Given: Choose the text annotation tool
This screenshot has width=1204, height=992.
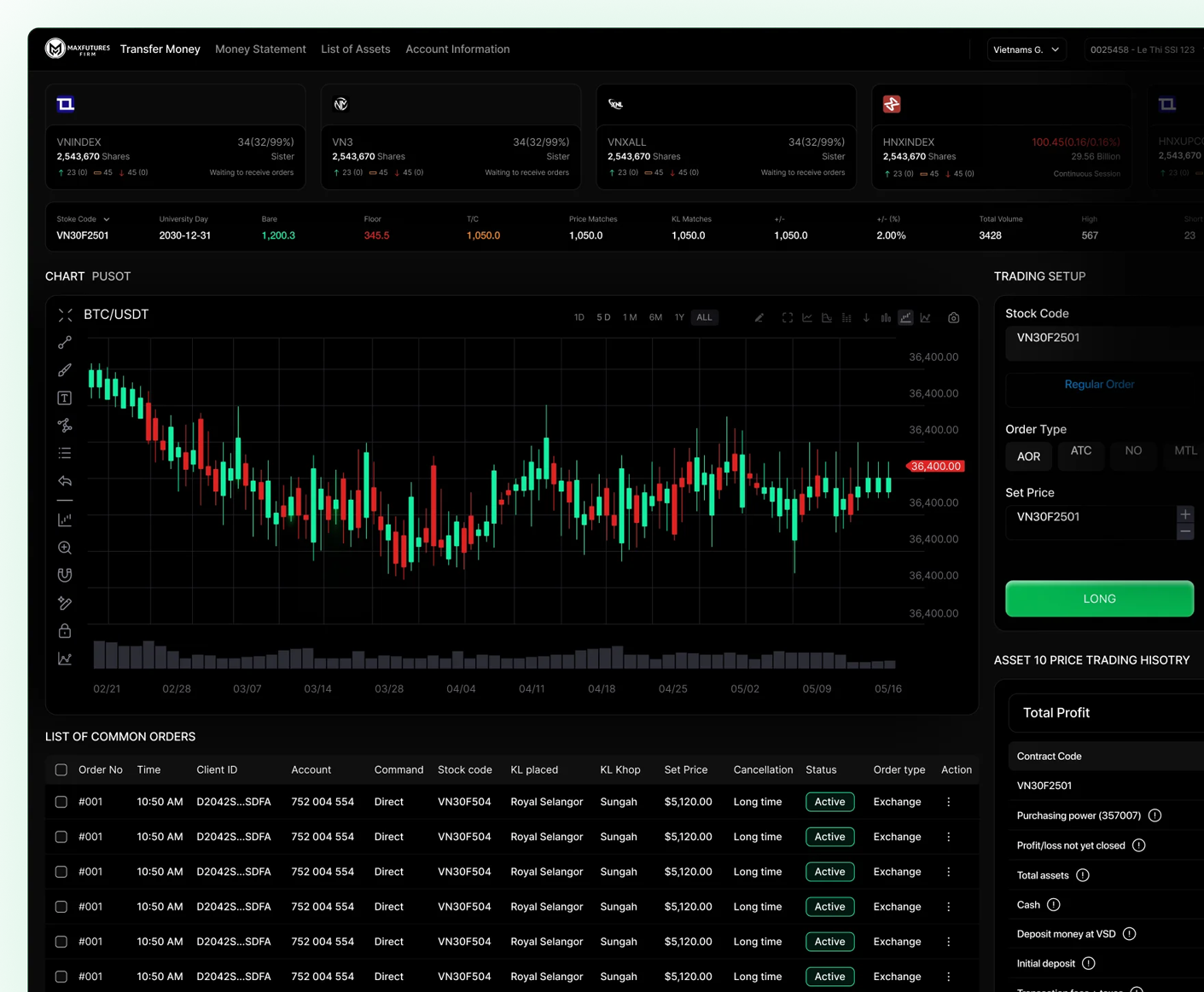Looking at the screenshot, I should click(x=65, y=398).
